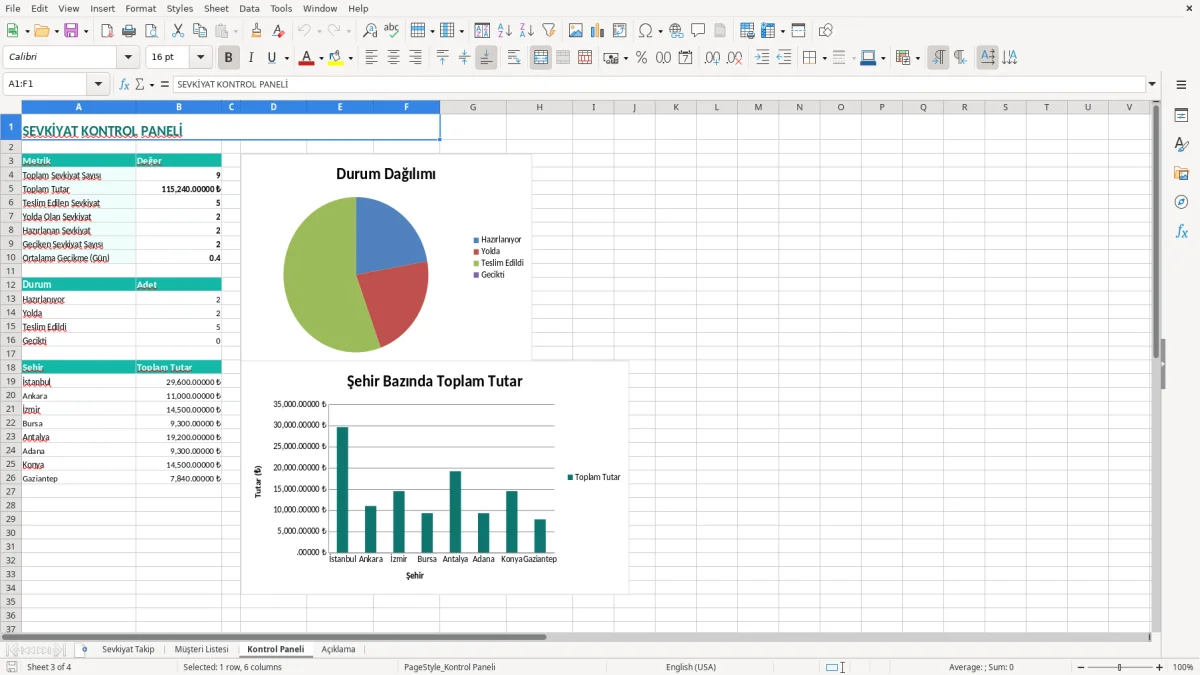The width and height of the screenshot is (1200, 675).
Task: Open font color dropdown arrow
Action: click(321, 58)
